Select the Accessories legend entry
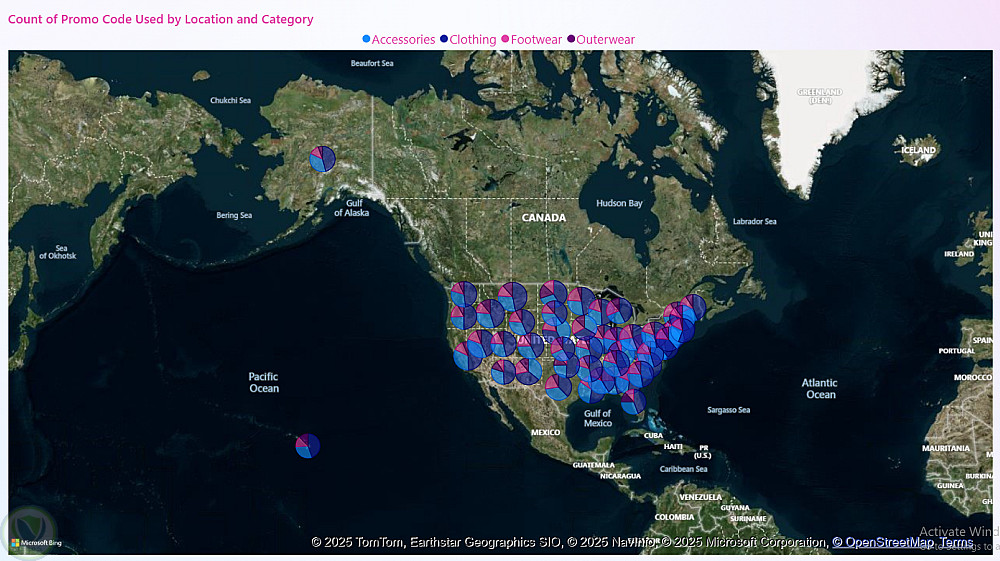Viewport: 1000px width, 561px height. tap(399, 40)
